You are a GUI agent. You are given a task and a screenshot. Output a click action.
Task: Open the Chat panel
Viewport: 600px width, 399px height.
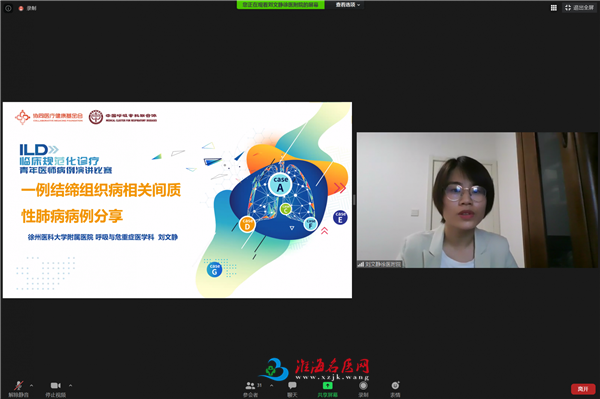point(292,389)
